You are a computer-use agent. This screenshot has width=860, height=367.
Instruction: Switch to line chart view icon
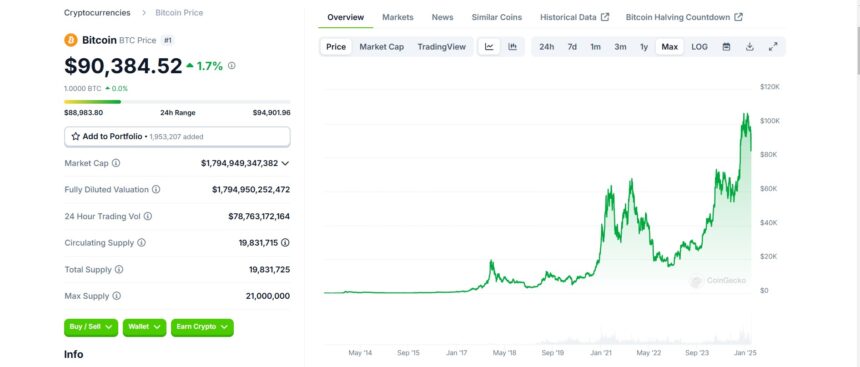point(489,47)
